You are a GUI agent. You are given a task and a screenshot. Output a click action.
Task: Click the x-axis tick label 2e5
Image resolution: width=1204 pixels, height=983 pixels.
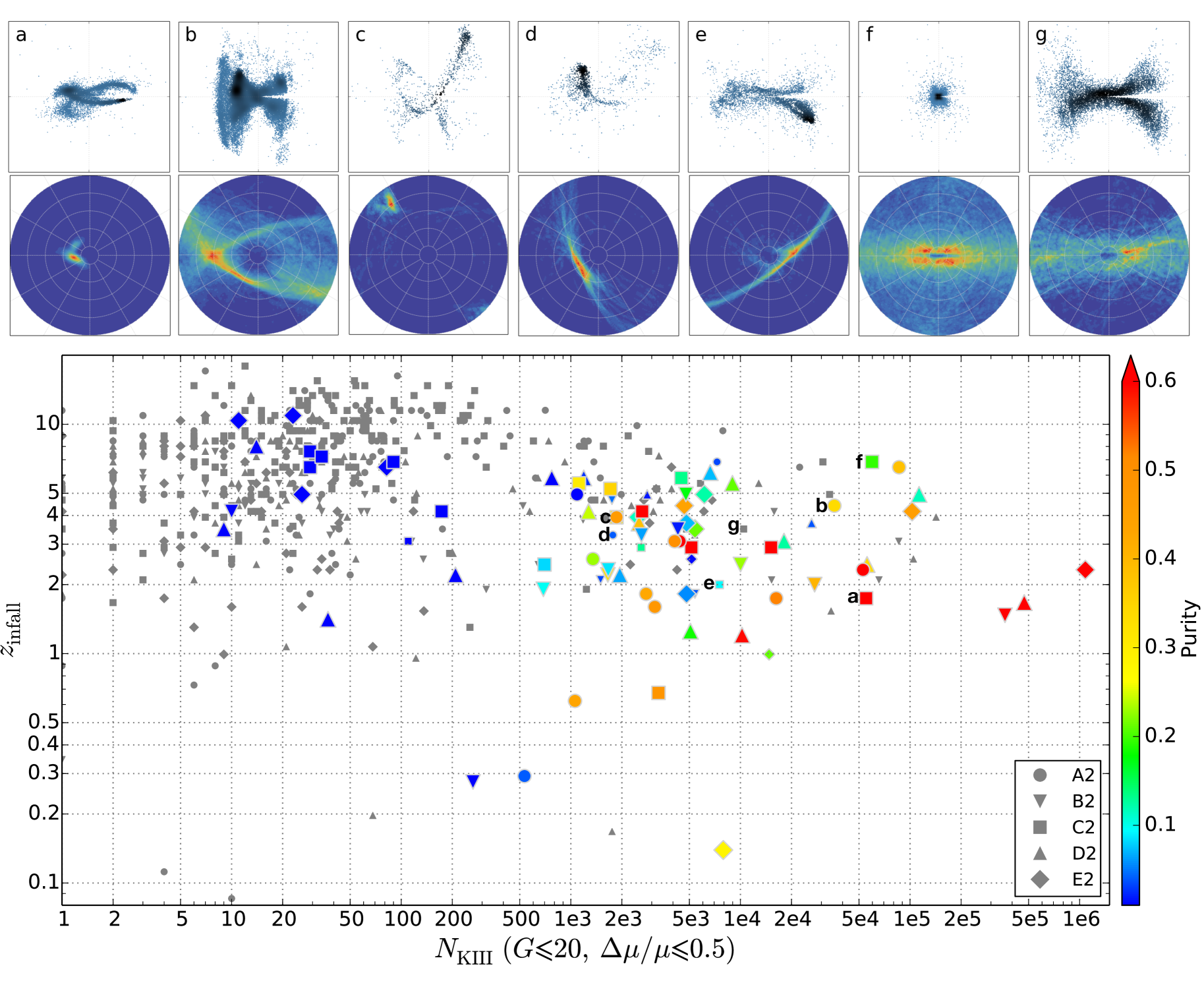(x=962, y=918)
